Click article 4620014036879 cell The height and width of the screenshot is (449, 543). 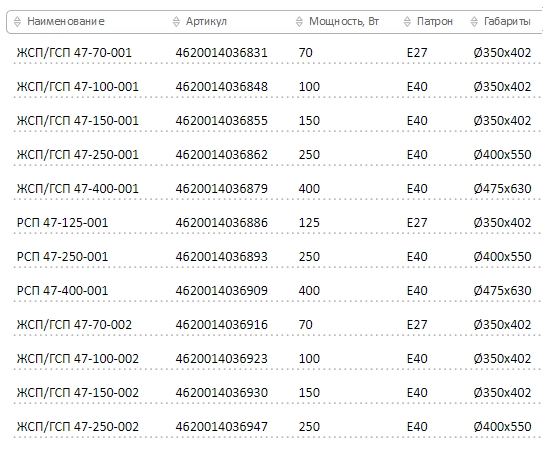(x=221, y=189)
